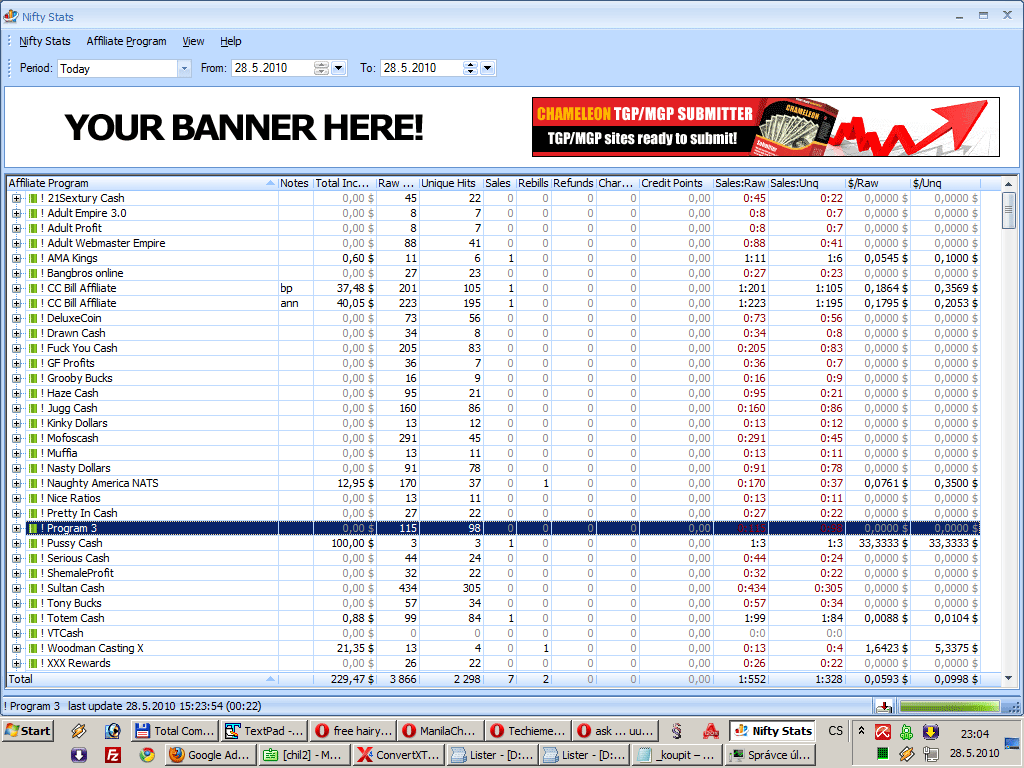This screenshot has height=768, width=1024.
Task: Click the green status icon of DeluxeCoin
Action: (x=33, y=319)
